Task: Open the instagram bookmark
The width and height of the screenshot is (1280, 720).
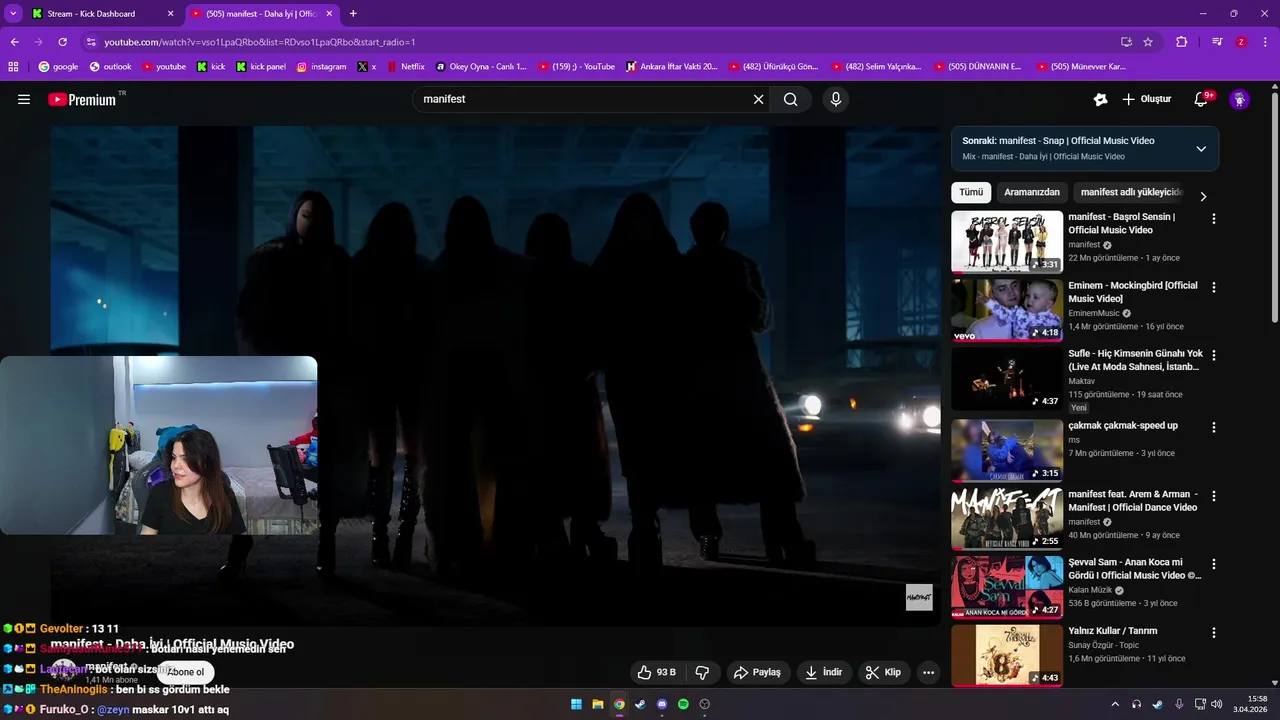Action: point(321,67)
